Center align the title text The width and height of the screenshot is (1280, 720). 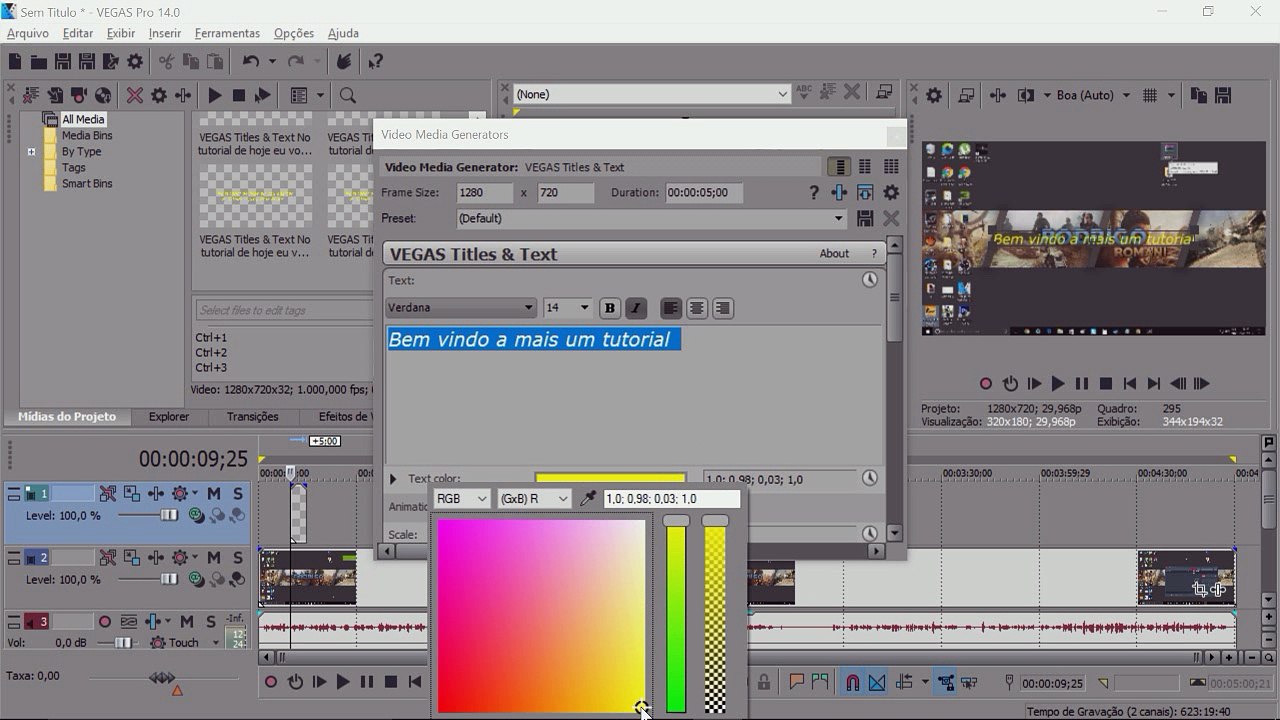pyautogui.click(x=697, y=308)
